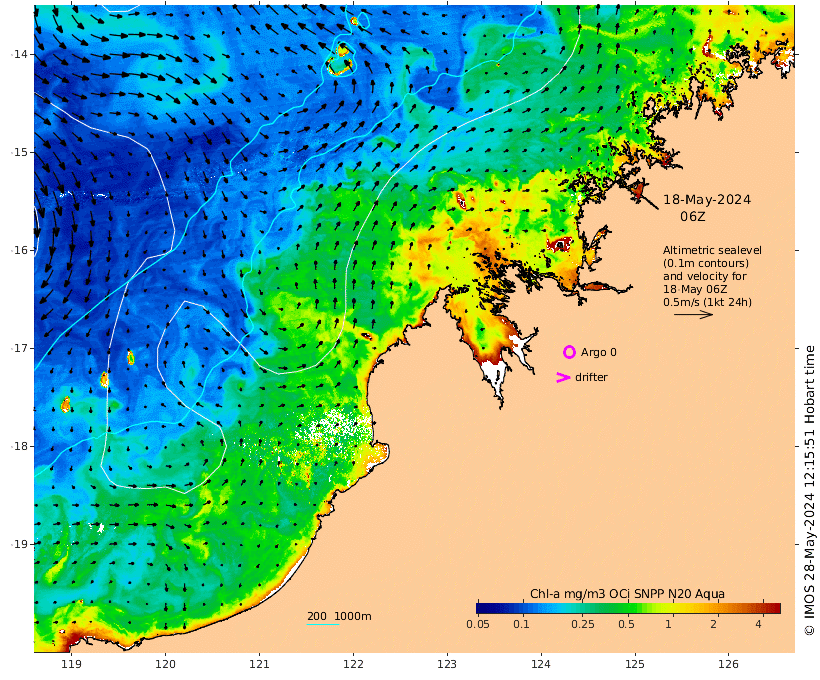Click latitude axis label '-14'
The width and height of the screenshot is (820, 680).
point(19,54)
